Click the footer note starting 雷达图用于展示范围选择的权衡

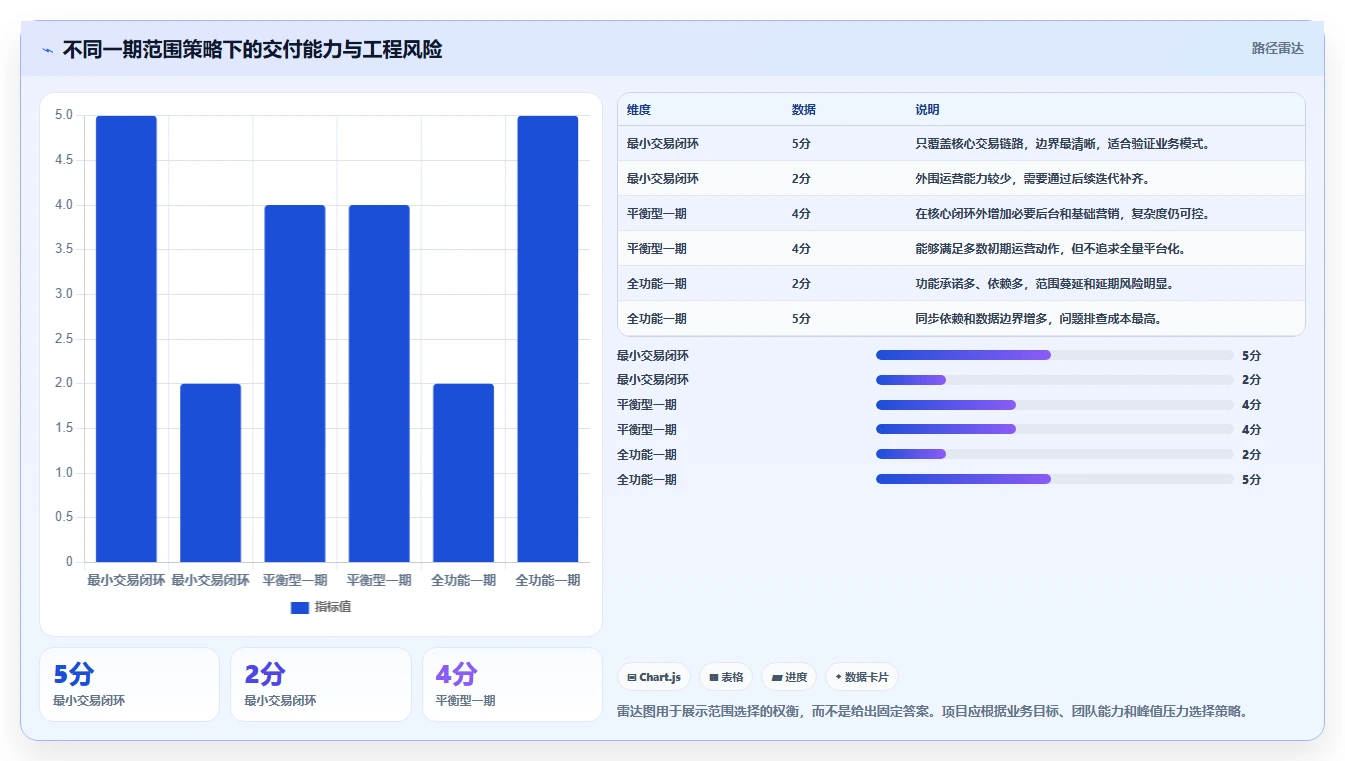pos(933,712)
